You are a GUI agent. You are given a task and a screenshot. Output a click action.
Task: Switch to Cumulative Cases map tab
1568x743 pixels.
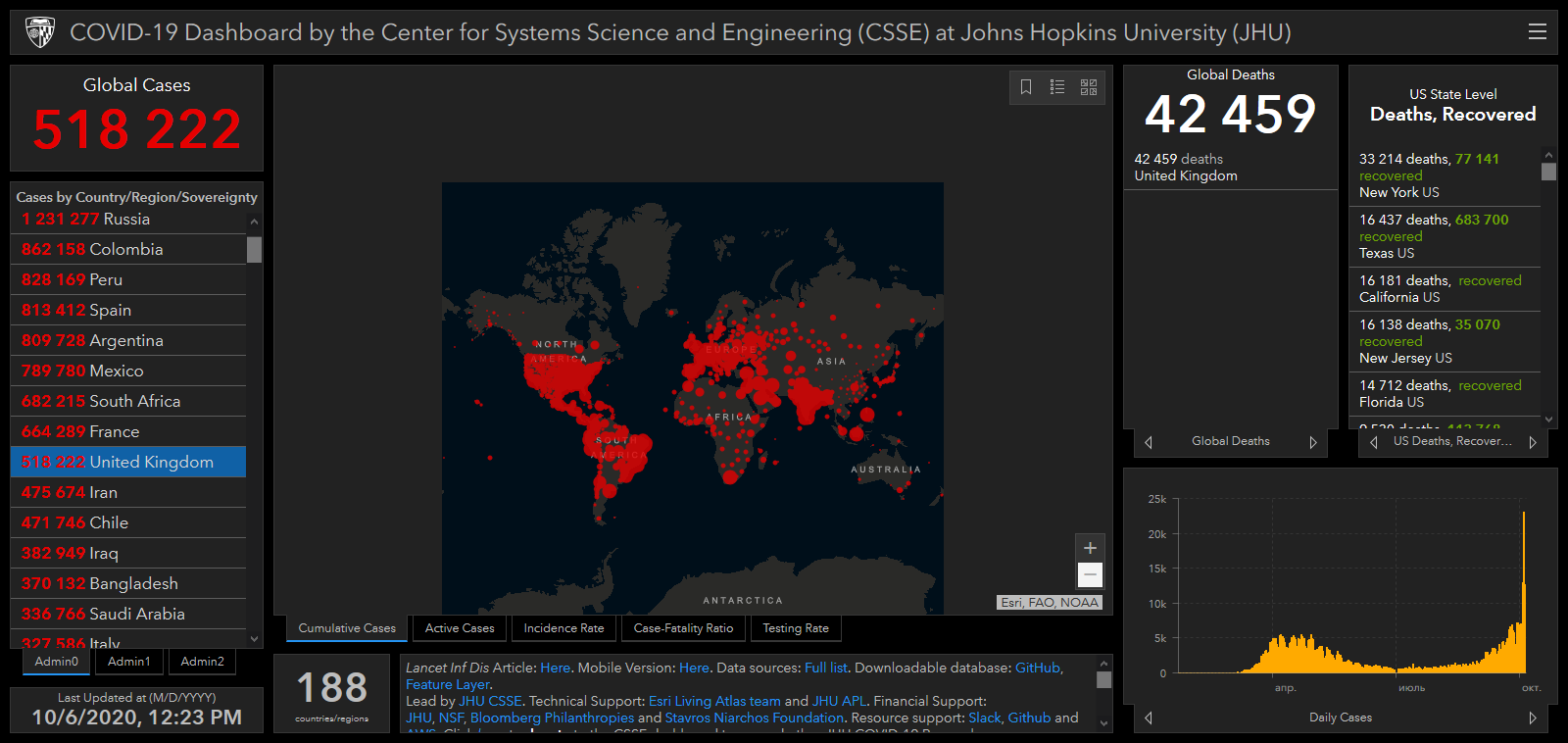[x=347, y=628]
